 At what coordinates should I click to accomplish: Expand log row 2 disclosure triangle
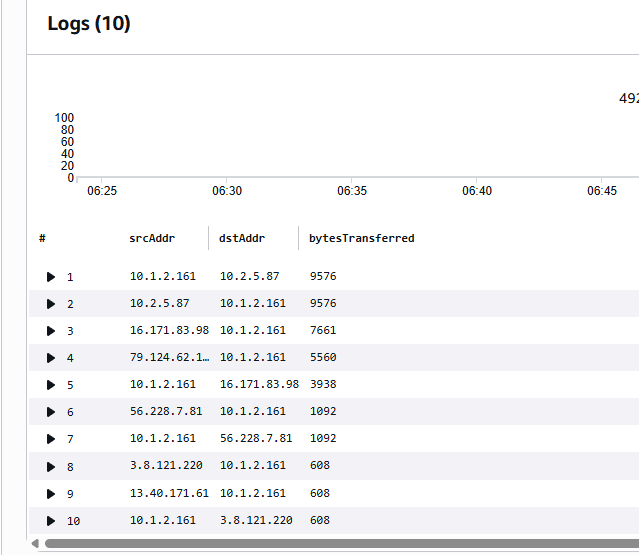point(51,304)
